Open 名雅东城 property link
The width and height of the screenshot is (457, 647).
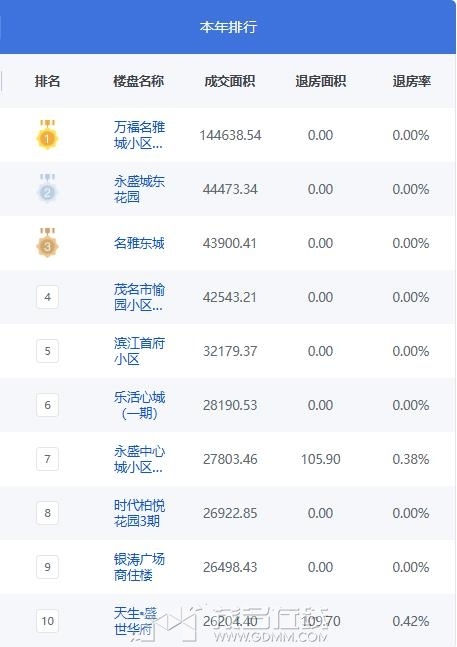[139, 243]
